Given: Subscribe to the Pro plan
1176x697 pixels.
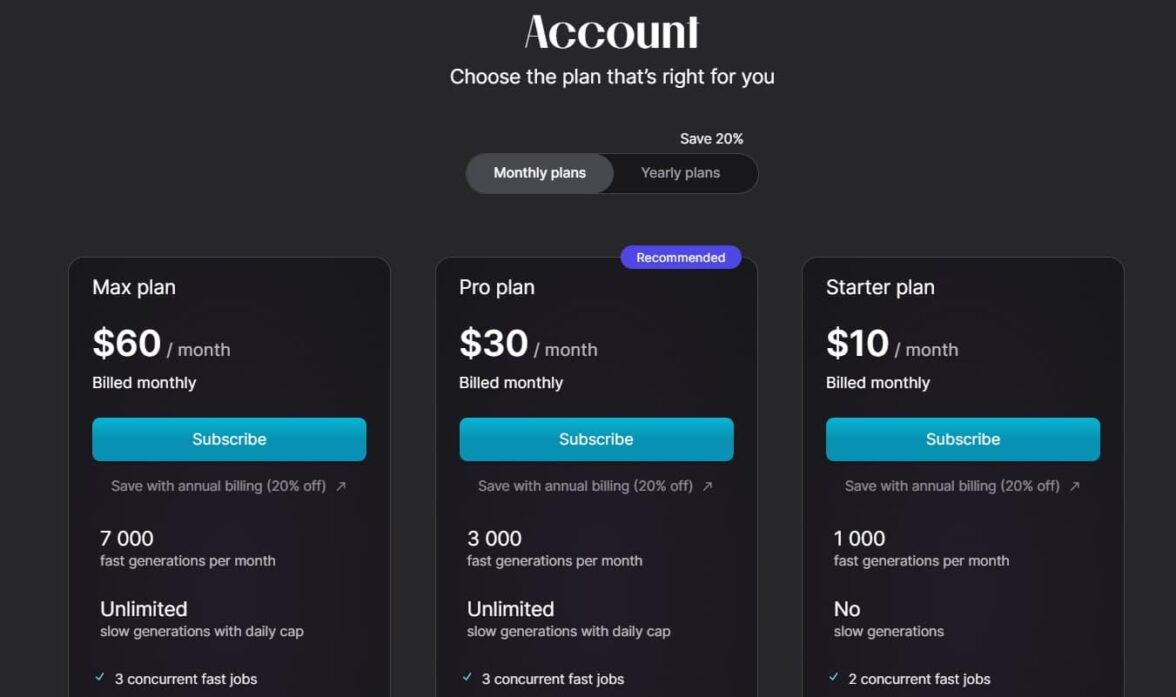Looking at the screenshot, I should (596, 439).
